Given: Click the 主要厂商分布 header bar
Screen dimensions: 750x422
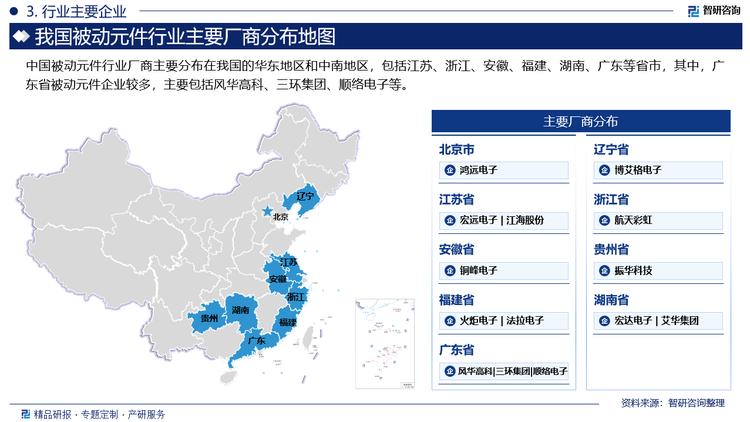Looking at the screenshot, I should coord(581,122).
